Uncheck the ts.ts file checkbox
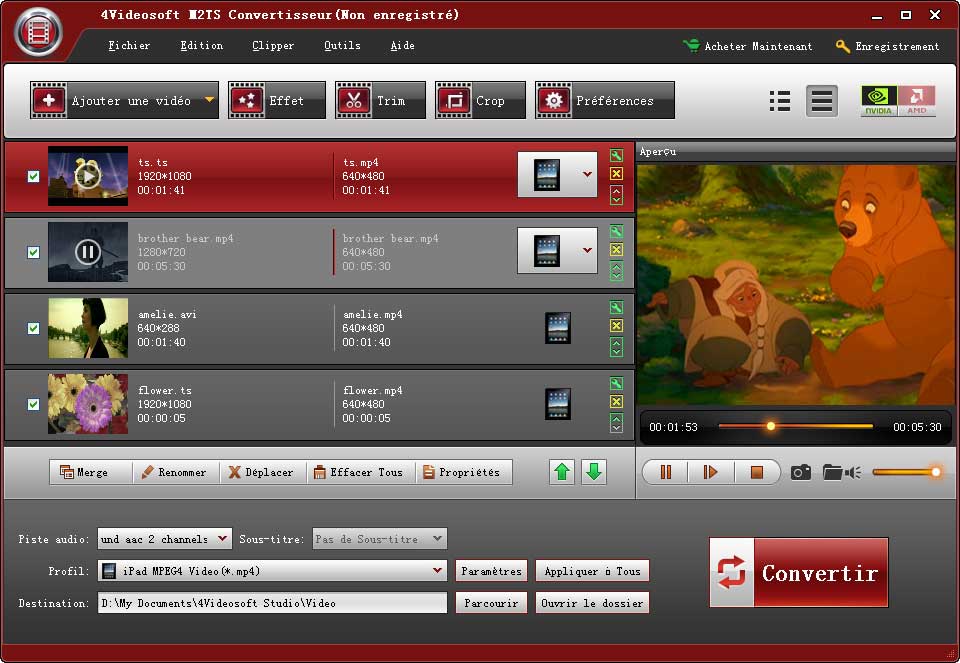The width and height of the screenshot is (960, 663). pos(33,176)
